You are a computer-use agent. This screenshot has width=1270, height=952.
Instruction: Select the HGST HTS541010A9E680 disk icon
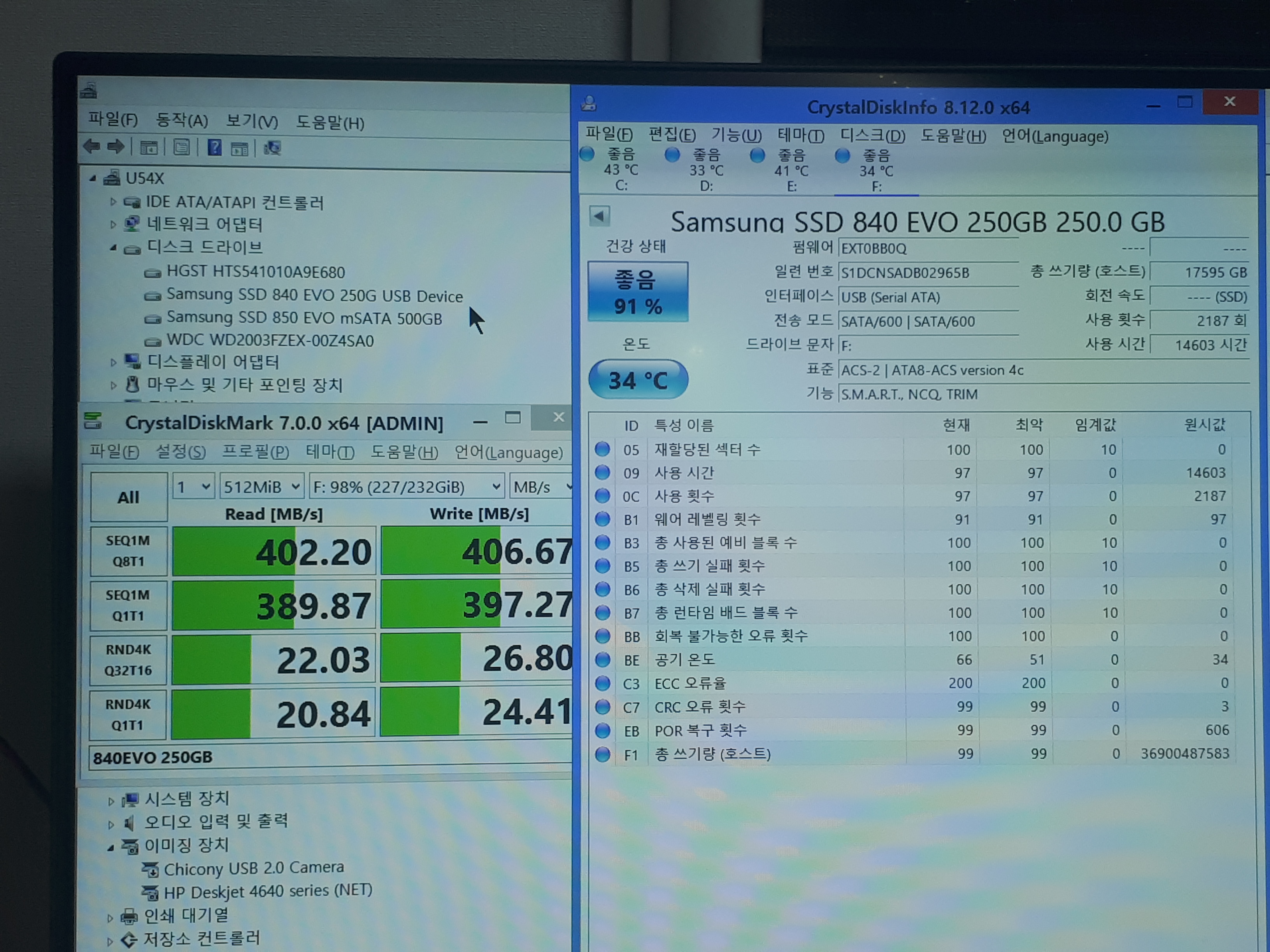click(x=153, y=273)
